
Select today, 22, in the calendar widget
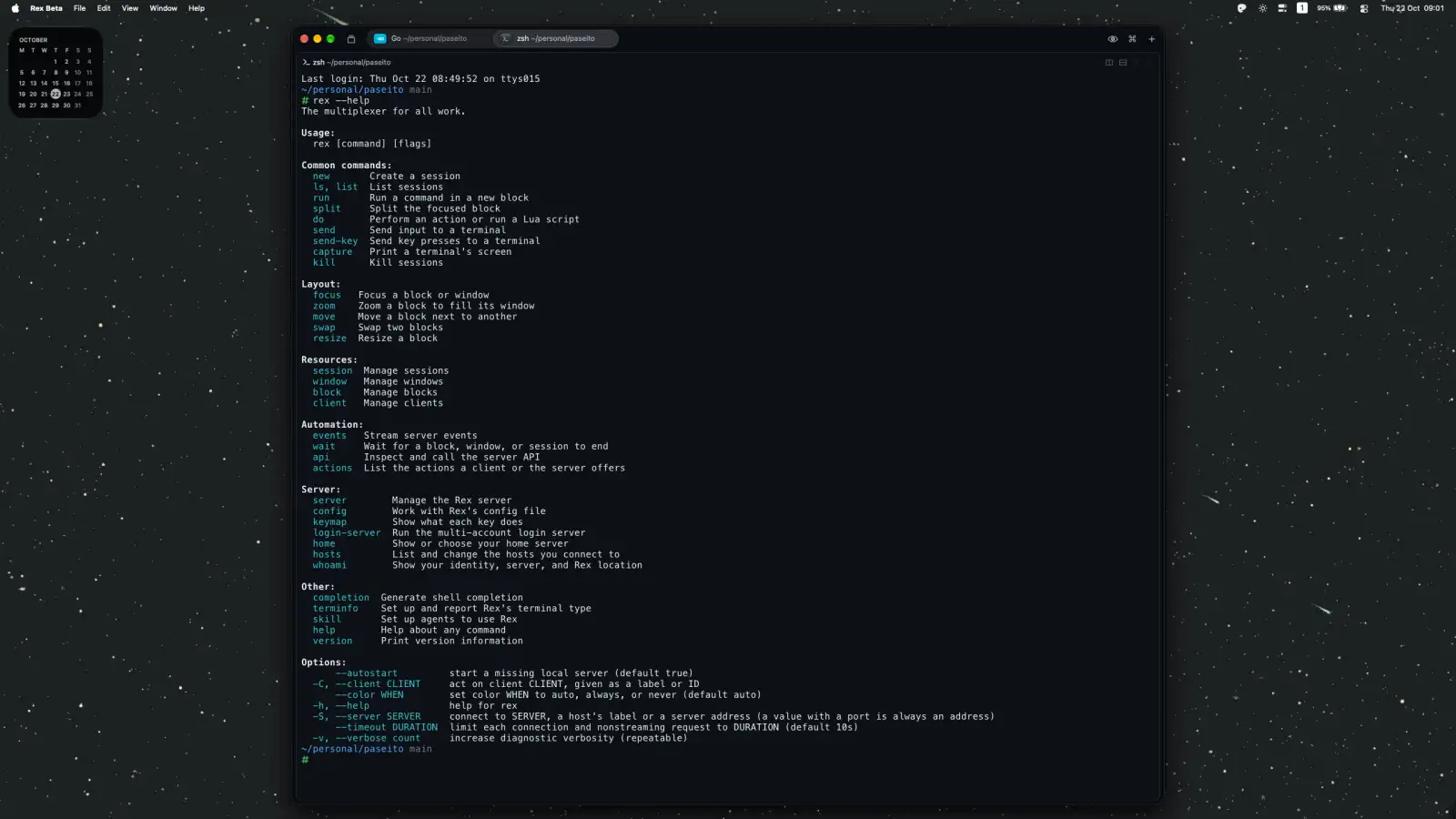coord(56,94)
